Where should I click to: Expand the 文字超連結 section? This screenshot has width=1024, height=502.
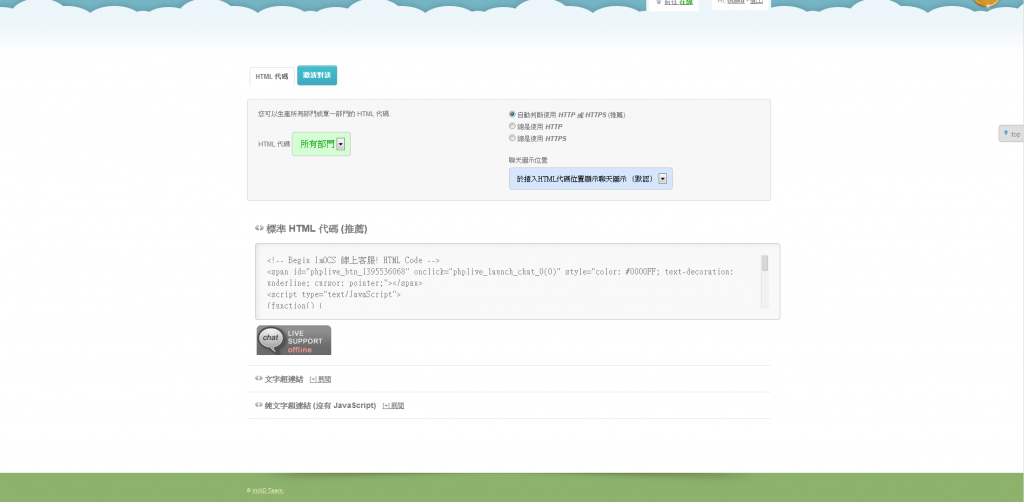coord(320,379)
